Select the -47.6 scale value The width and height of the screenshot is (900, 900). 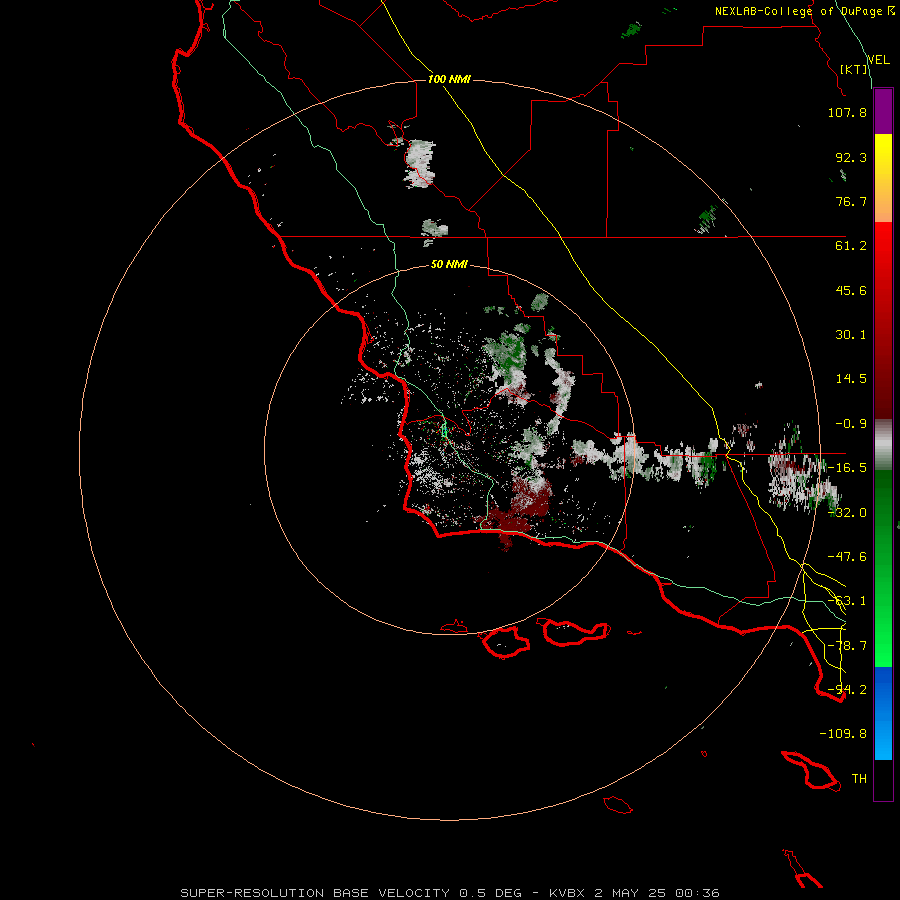pos(847,557)
